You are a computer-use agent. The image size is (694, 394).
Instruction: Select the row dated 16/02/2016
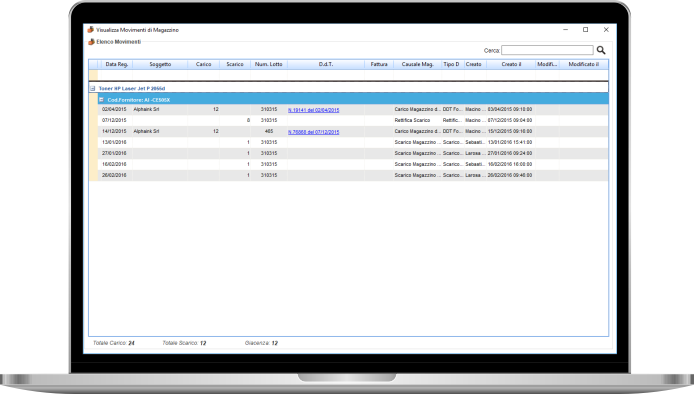pos(353,164)
